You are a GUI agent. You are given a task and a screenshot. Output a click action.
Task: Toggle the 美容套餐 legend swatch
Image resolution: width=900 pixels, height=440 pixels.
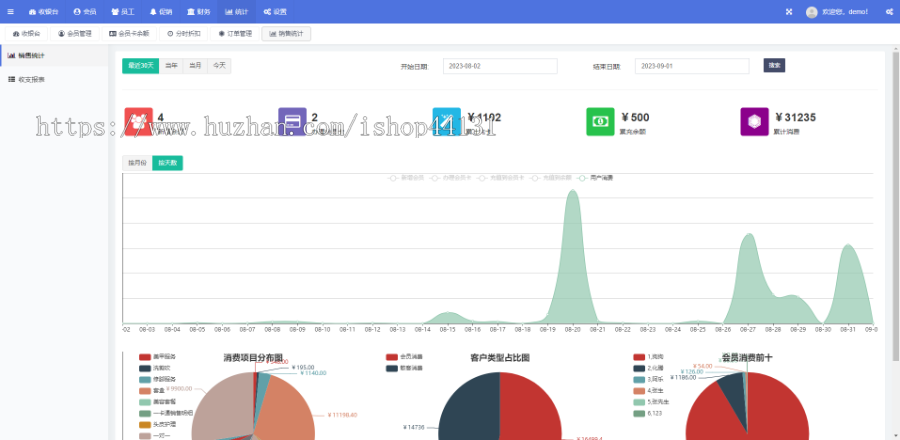(x=145, y=402)
